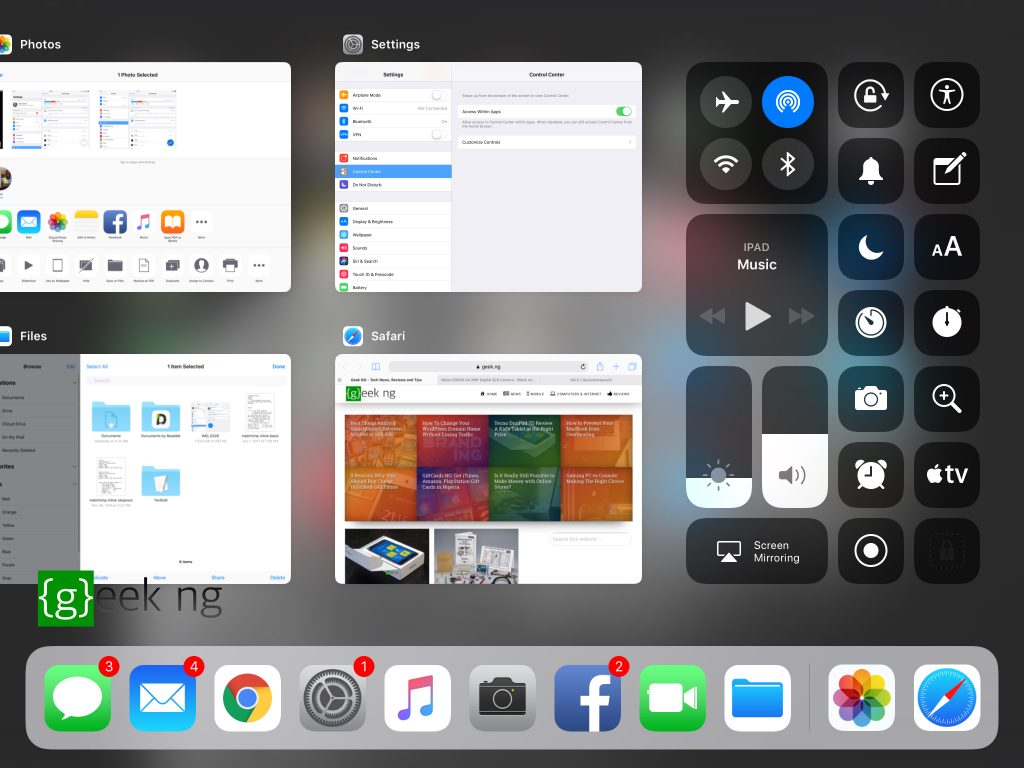
Task: Open Settings from the dock
Action: pyautogui.click(x=332, y=698)
